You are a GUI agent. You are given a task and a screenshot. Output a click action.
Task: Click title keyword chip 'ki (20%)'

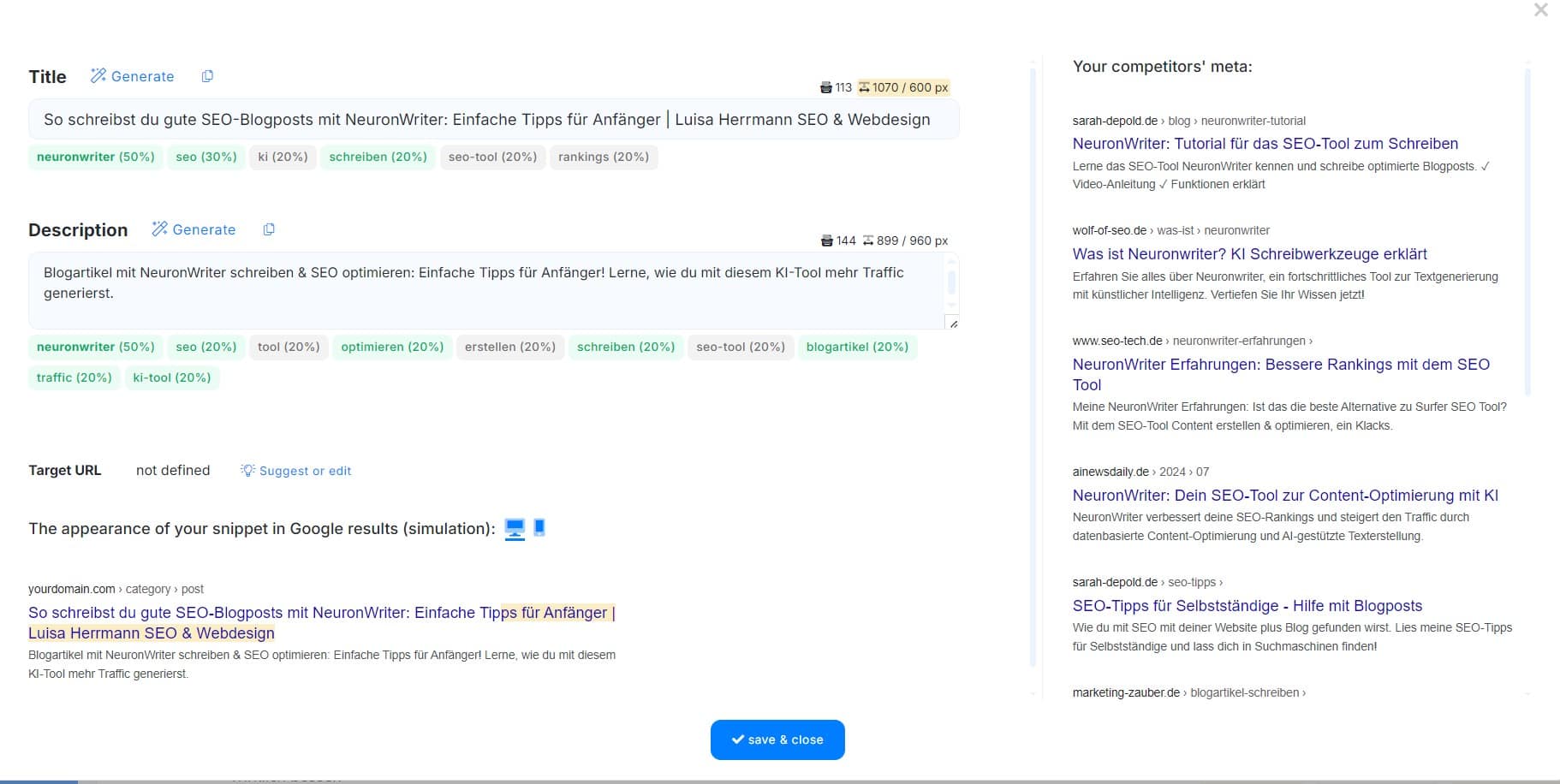point(283,157)
